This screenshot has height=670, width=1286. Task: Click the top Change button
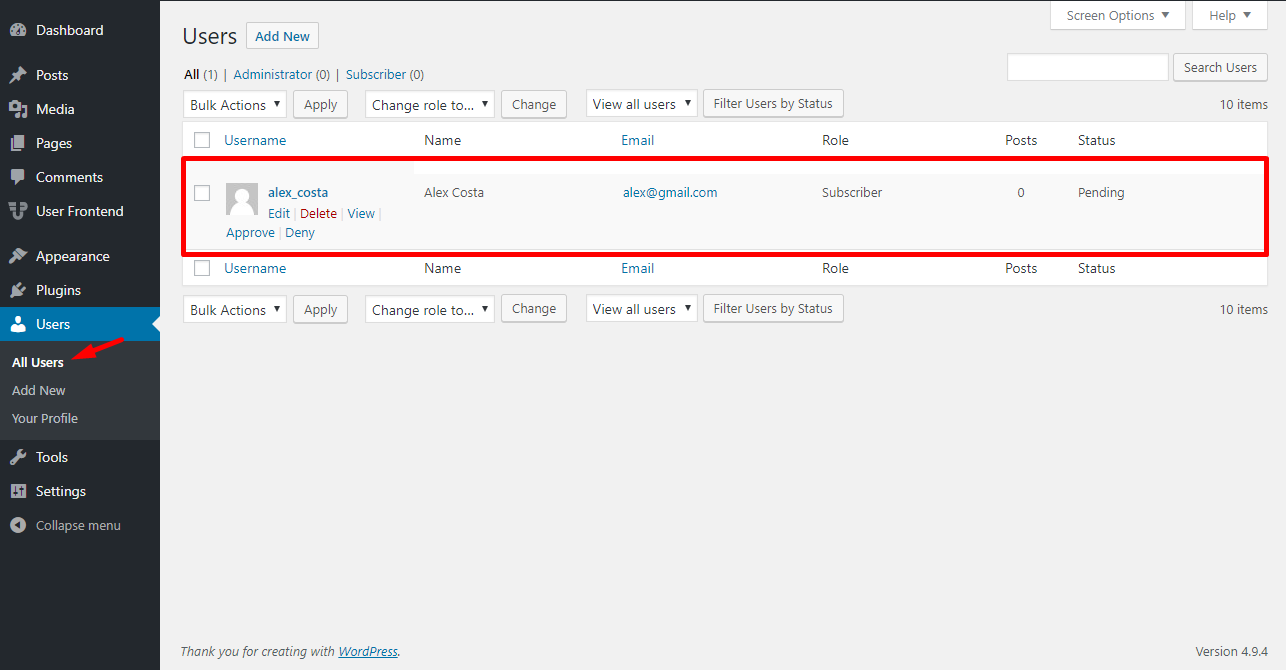click(x=534, y=104)
